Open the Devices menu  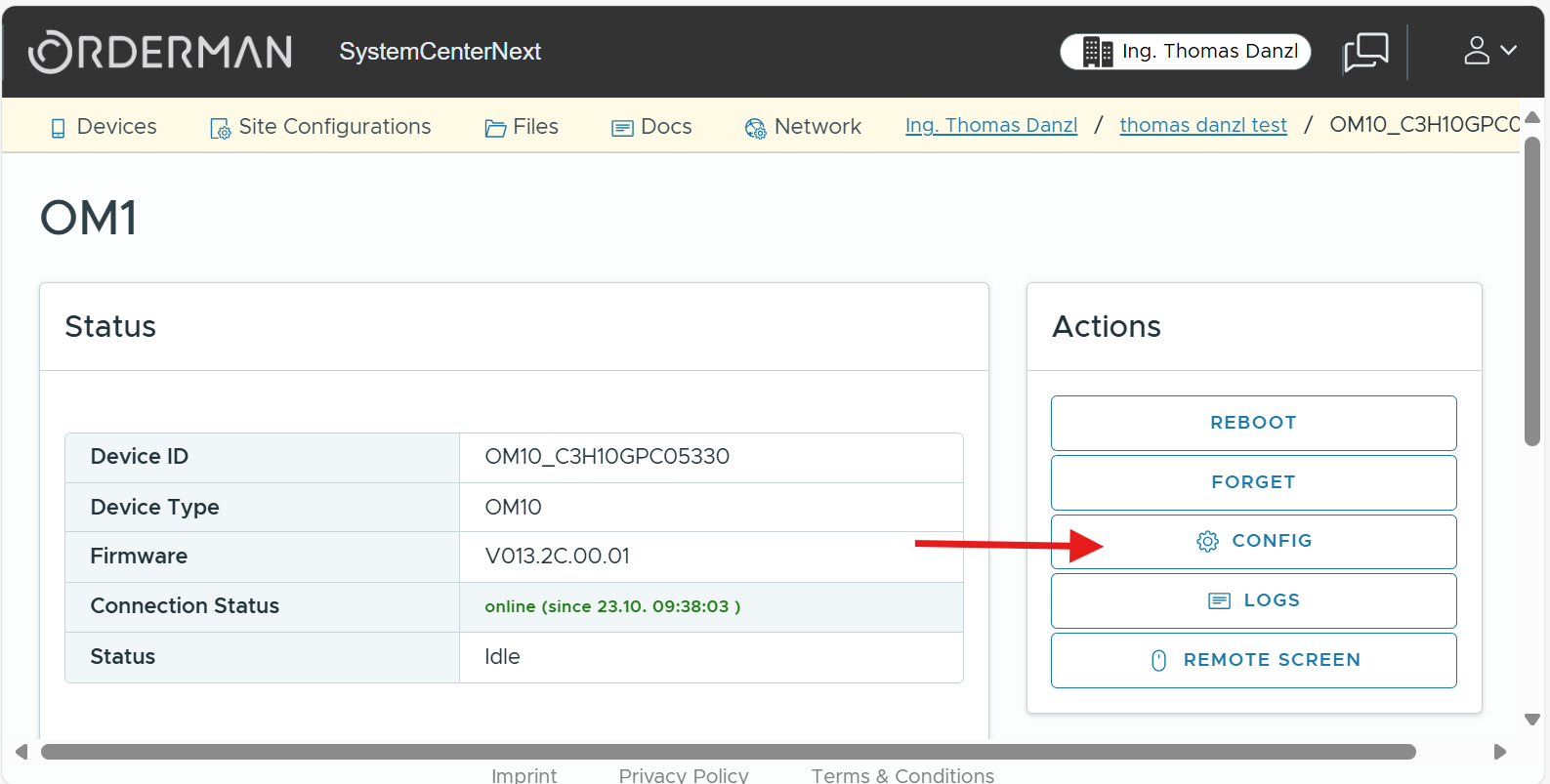coord(104,127)
